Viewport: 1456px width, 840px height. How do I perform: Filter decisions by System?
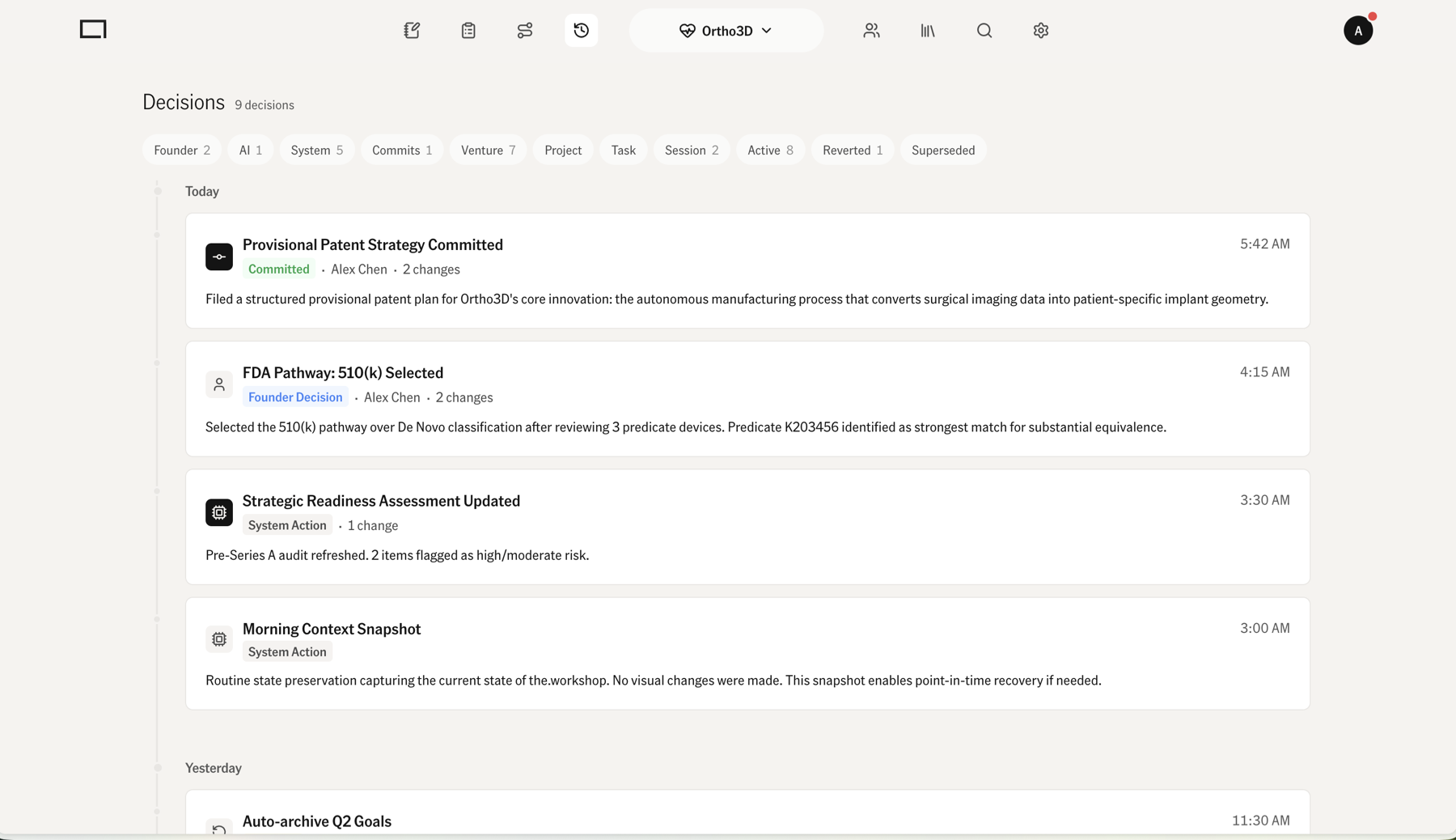click(317, 150)
